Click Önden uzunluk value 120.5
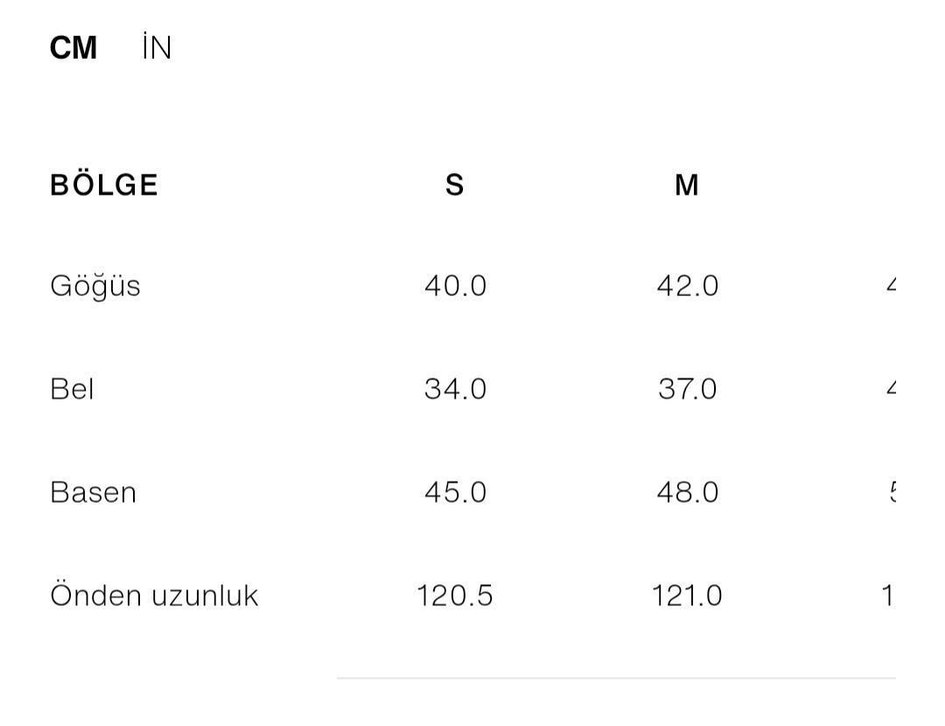This screenshot has width=945, height=726. 455,596
